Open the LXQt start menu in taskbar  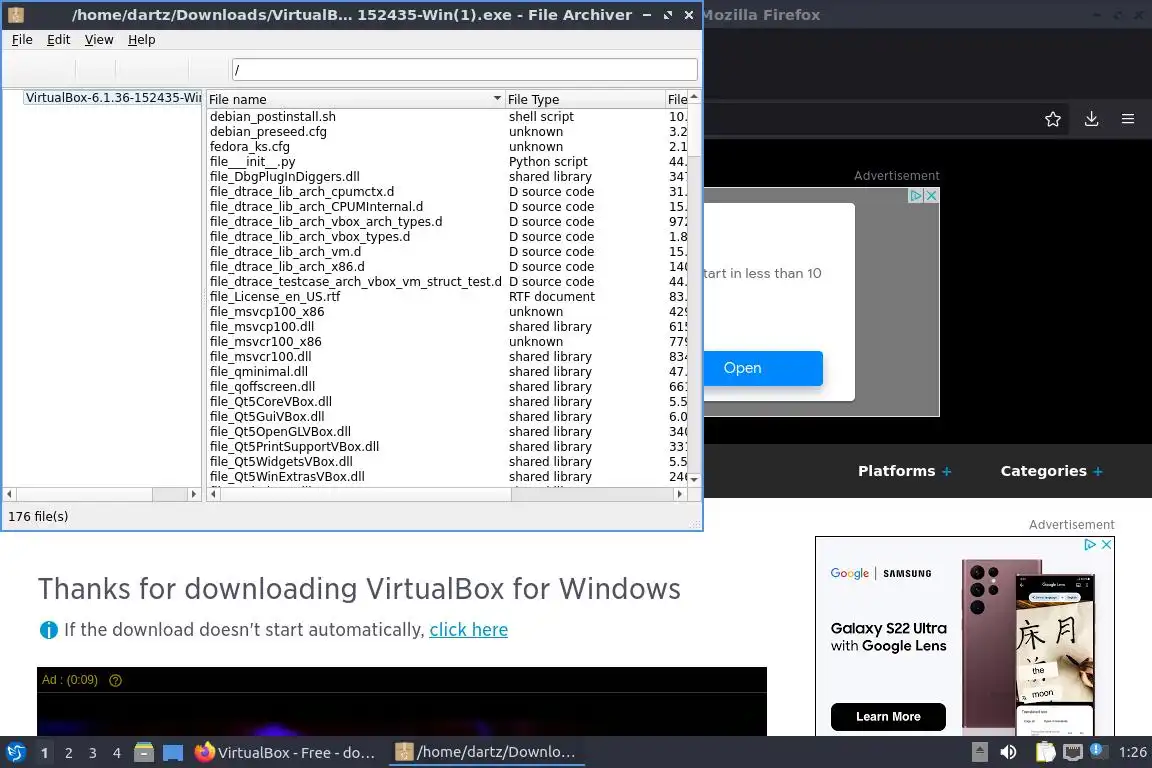pyautogui.click(x=15, y=753)
